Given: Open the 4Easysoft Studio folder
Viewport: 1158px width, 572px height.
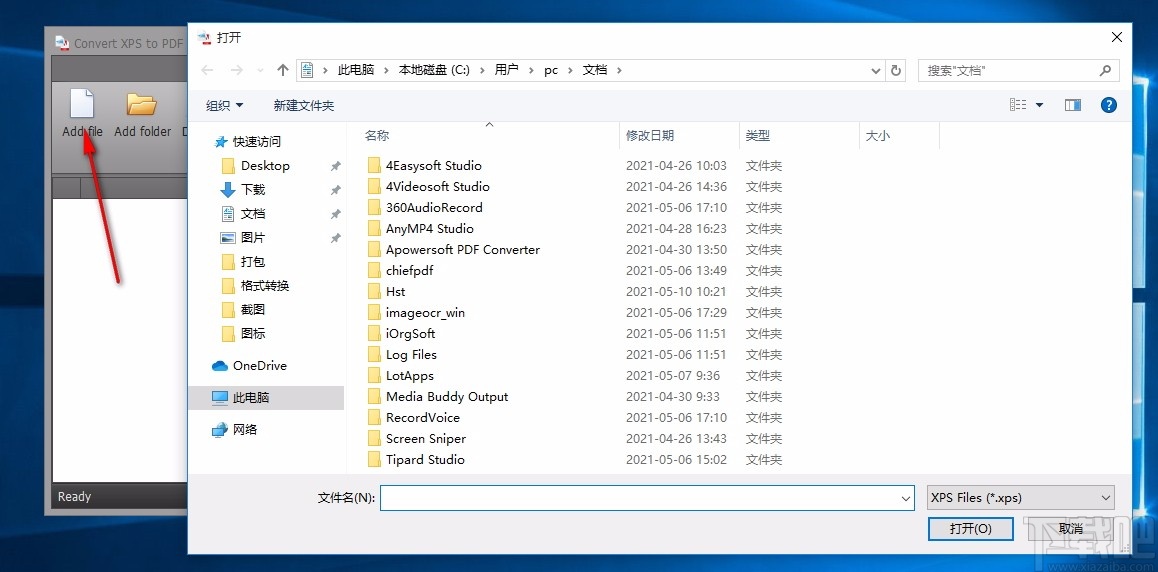Looking at the screenshot, I should 434,165.
